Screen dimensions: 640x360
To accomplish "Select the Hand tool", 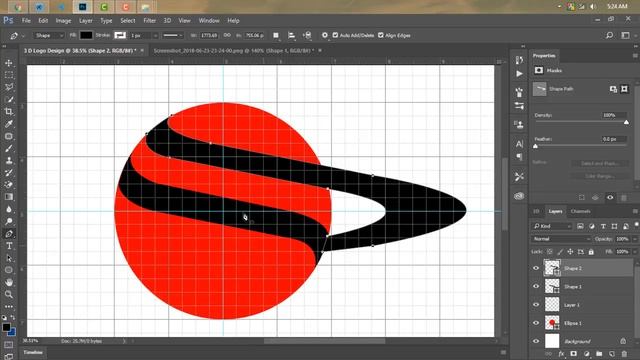I will (9, 282).
